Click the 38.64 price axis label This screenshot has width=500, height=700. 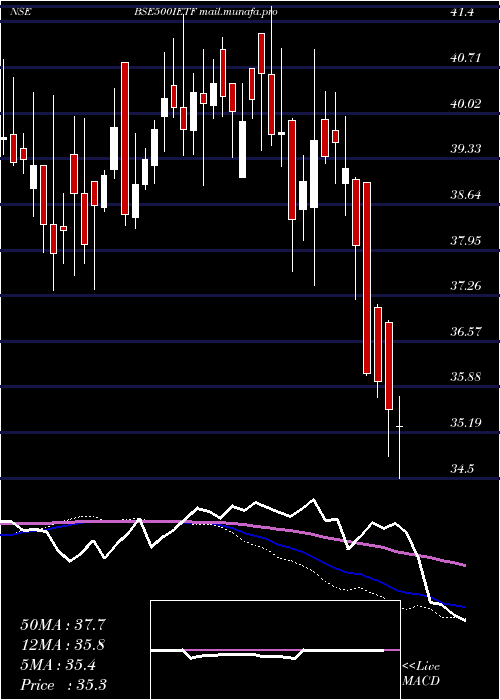[466, 195]
